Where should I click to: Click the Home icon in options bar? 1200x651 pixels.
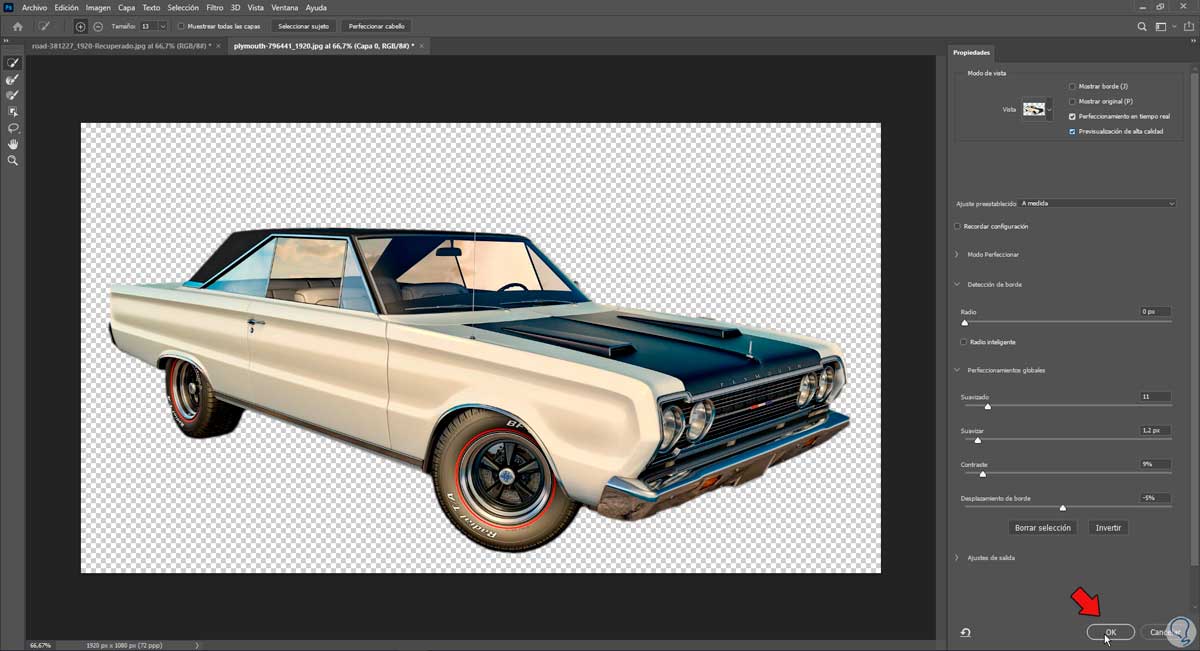tap(17, 26)
